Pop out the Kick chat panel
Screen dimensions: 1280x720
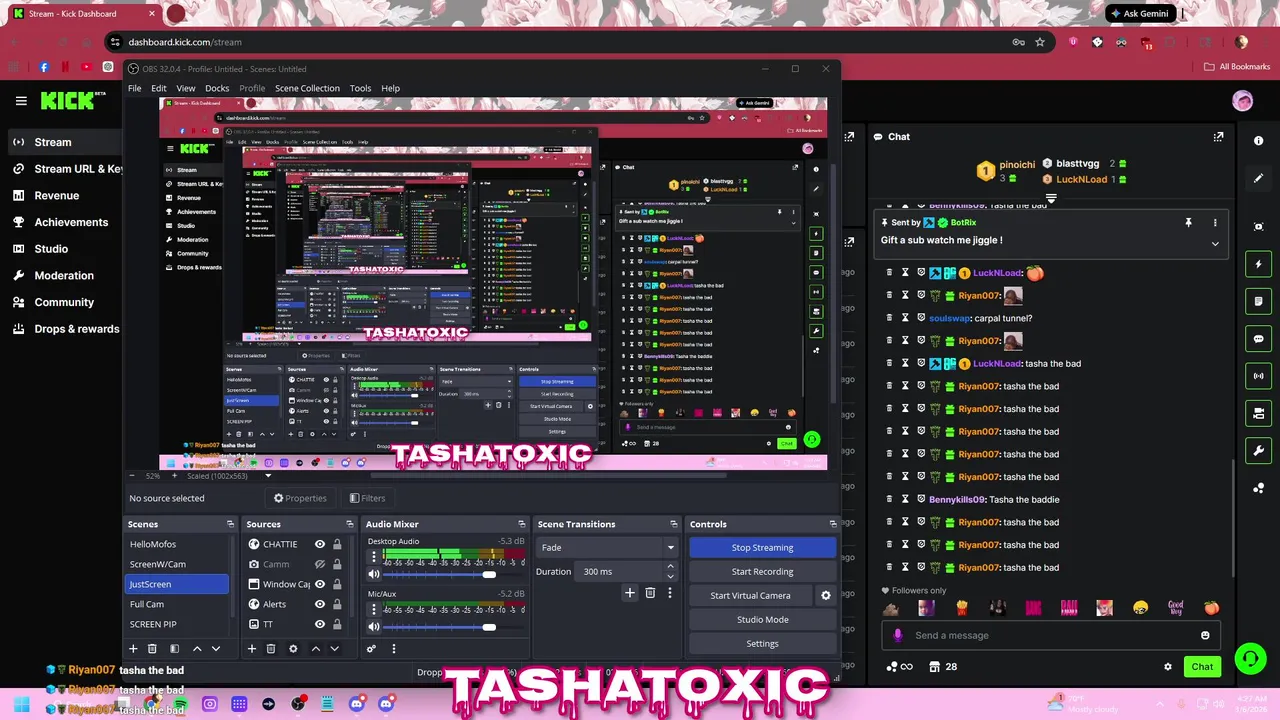tap(1218, 137)
